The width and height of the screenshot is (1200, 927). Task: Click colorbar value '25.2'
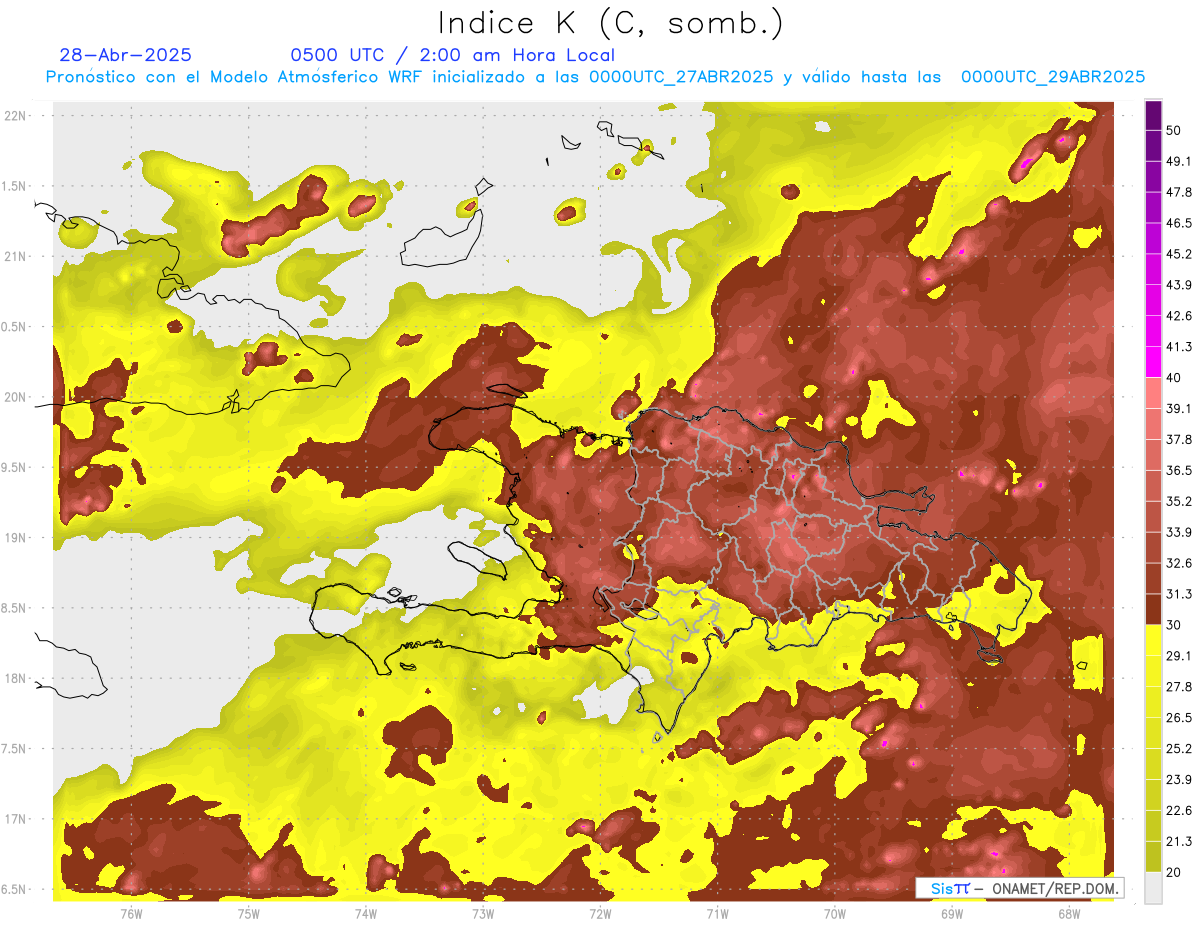(1179, 749)
